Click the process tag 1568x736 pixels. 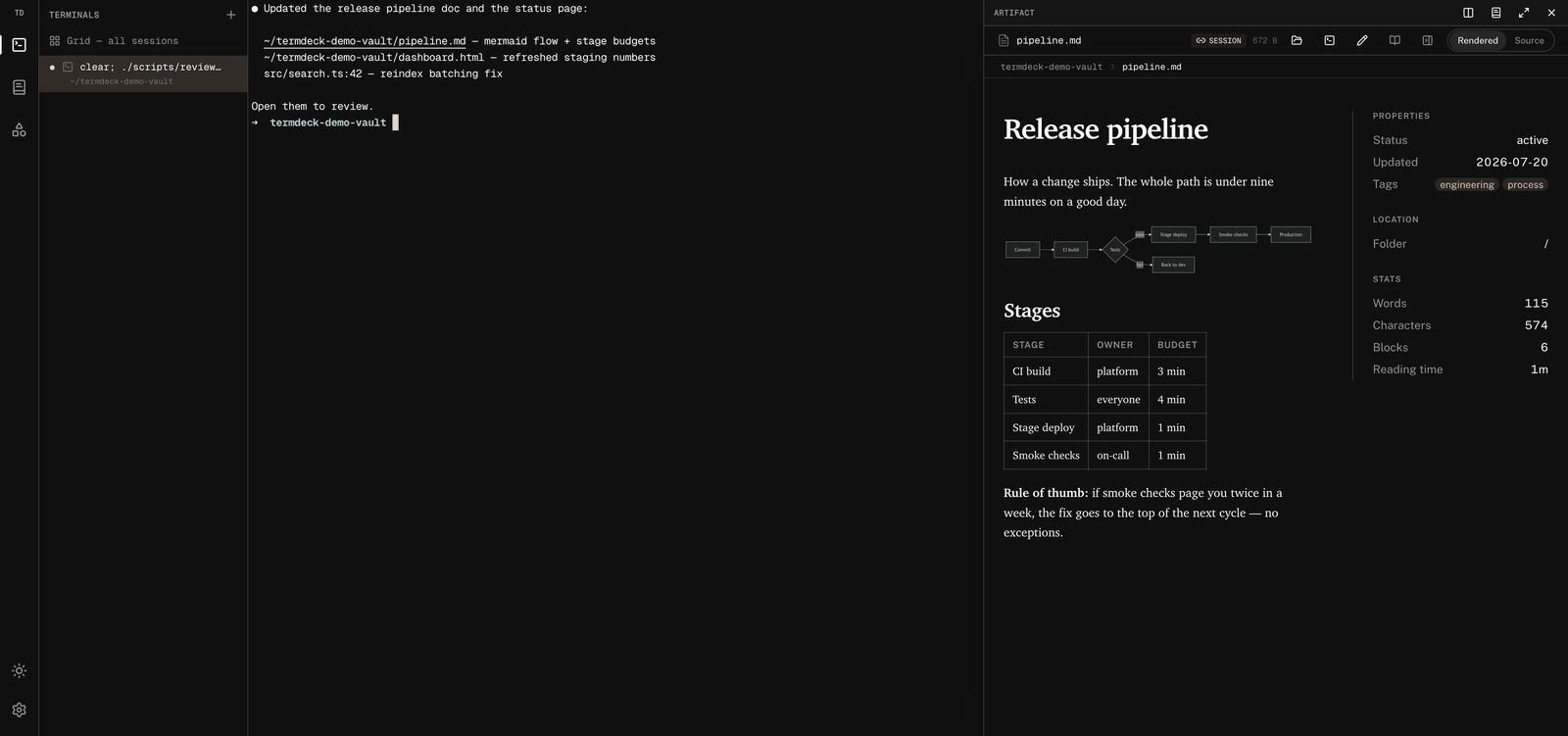coord(1525,184)
